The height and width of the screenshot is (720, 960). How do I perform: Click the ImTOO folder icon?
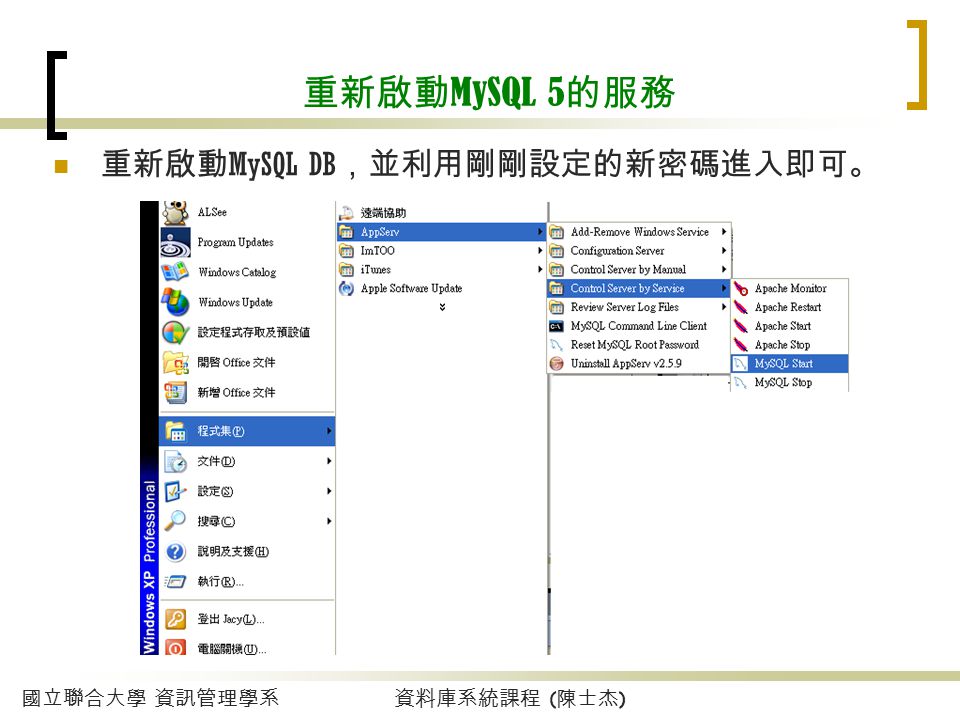coord(347,251)
